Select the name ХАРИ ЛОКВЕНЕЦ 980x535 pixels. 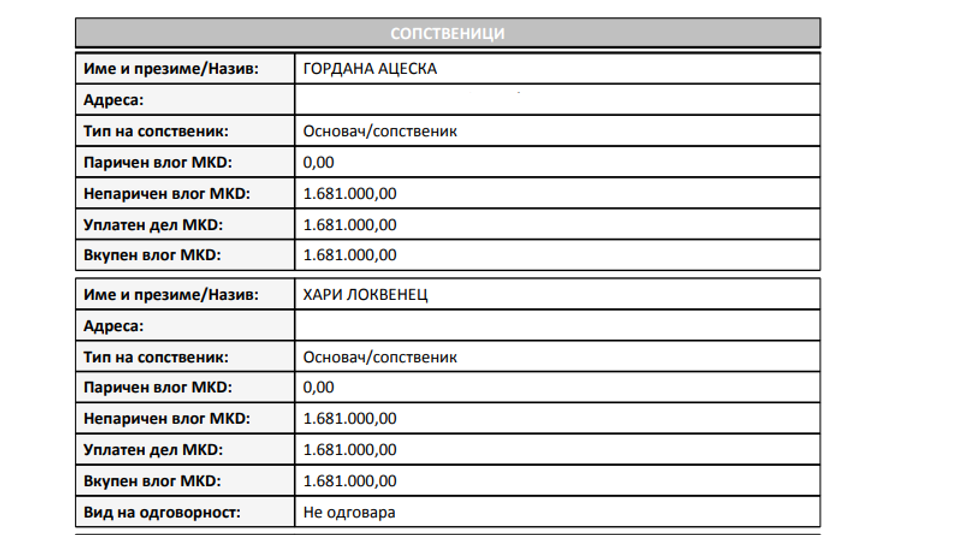coord(365,295)
